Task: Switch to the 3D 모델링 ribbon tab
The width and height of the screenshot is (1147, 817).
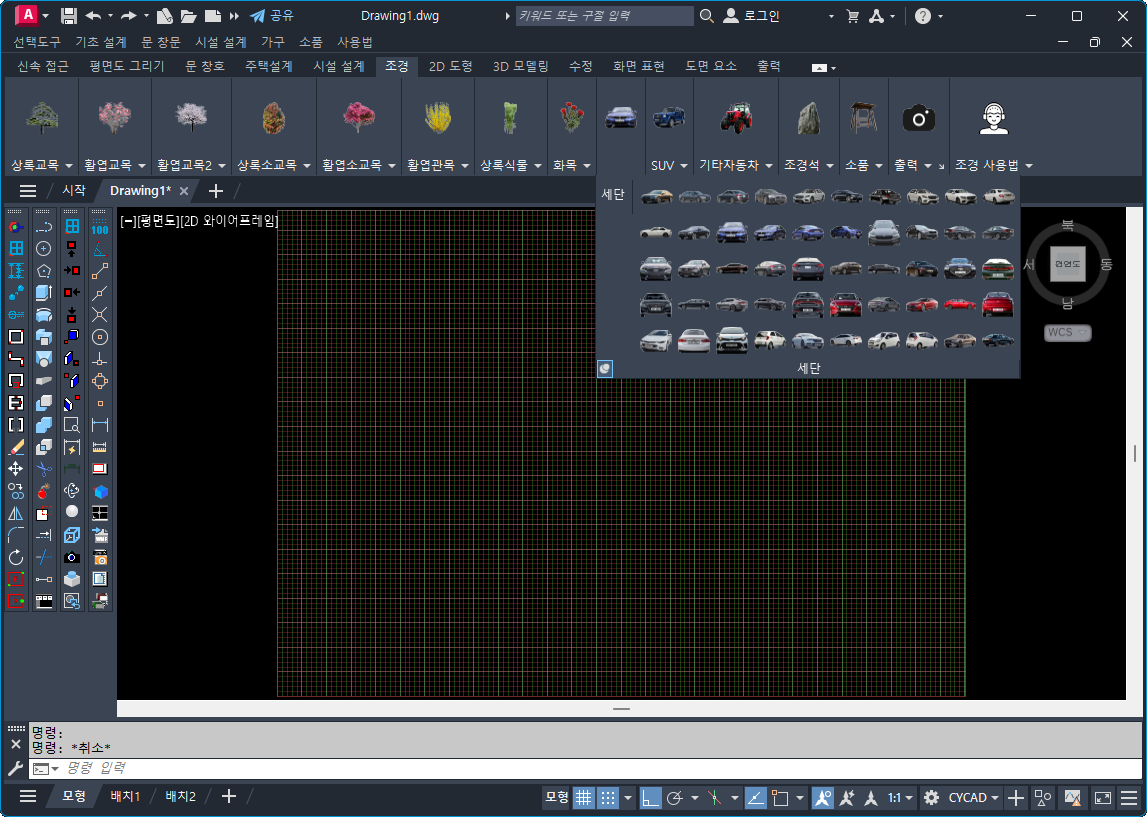Action: click(520, 66)
